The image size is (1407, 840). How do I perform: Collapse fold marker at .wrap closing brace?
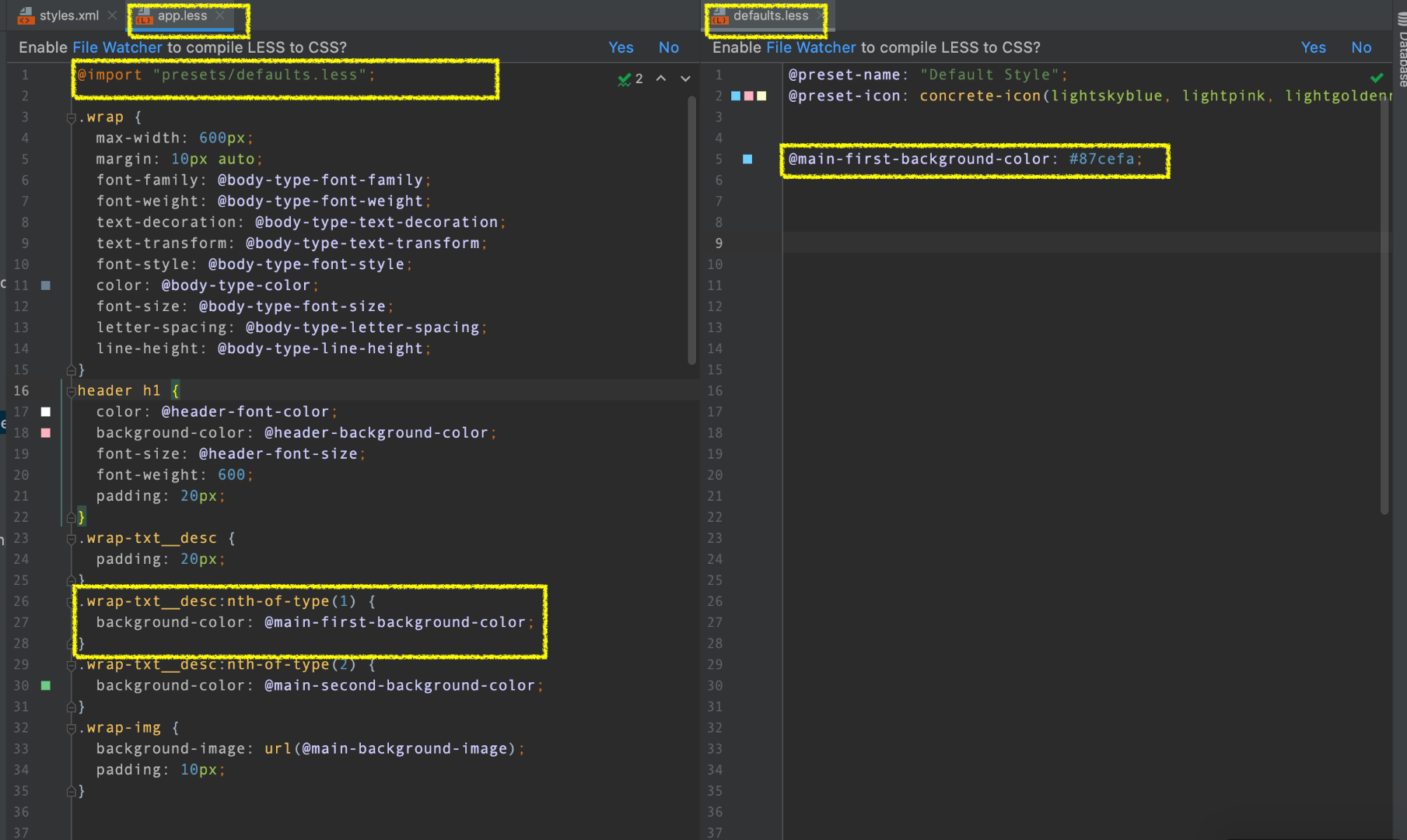tap(71, 370)
